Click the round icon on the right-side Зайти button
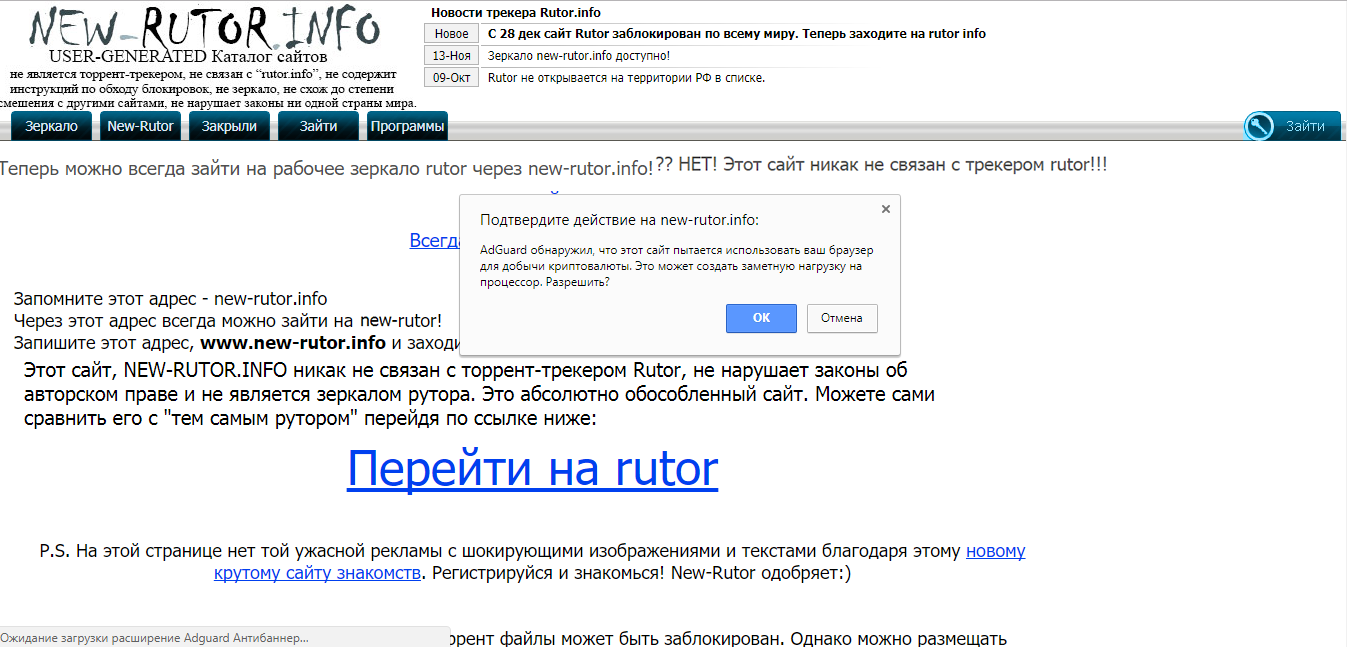This screenshot has width=1347, height=647. (1259, 126)
